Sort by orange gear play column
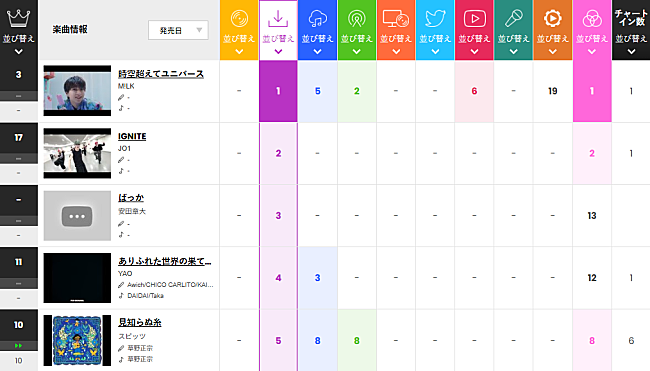The image size is (650, 371). (x=553, y=44)
